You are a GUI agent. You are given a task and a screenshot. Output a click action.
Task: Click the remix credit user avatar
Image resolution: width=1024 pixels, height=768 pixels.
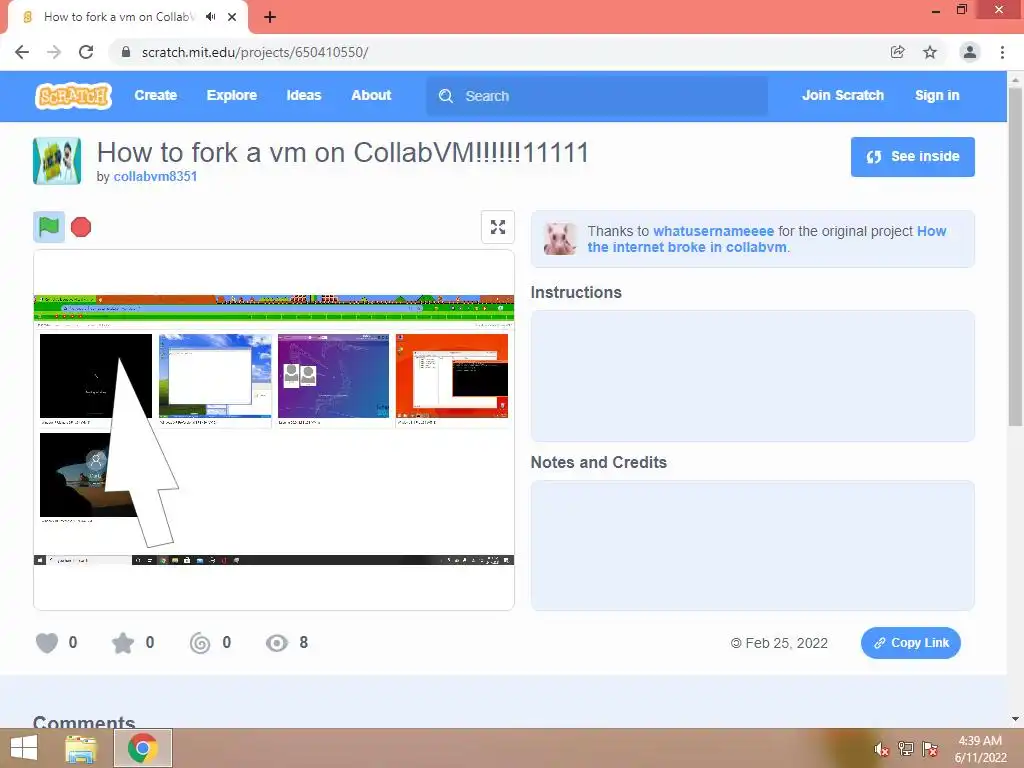click(560, 239)
